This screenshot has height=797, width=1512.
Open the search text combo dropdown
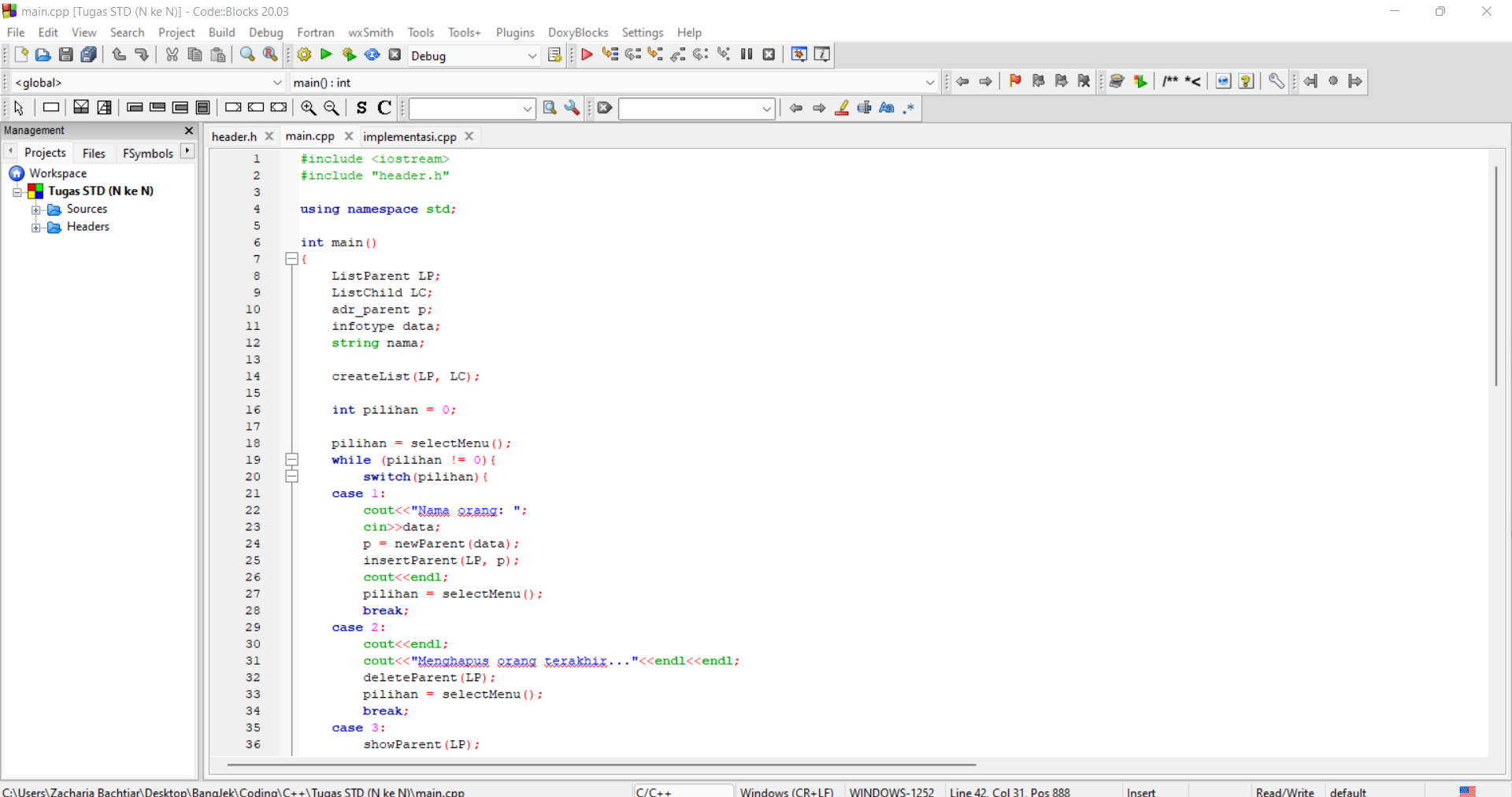[528, 109]
